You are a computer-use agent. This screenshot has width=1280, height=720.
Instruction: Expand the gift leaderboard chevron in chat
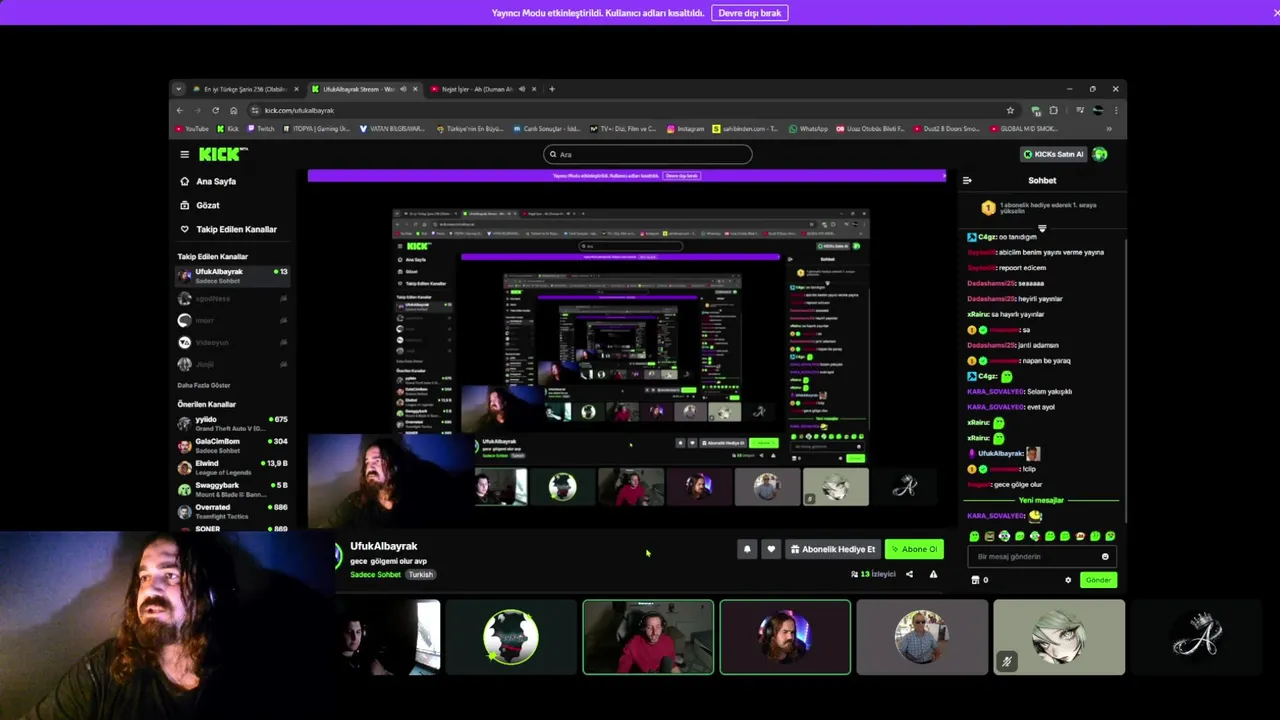tap(1042, 228)
